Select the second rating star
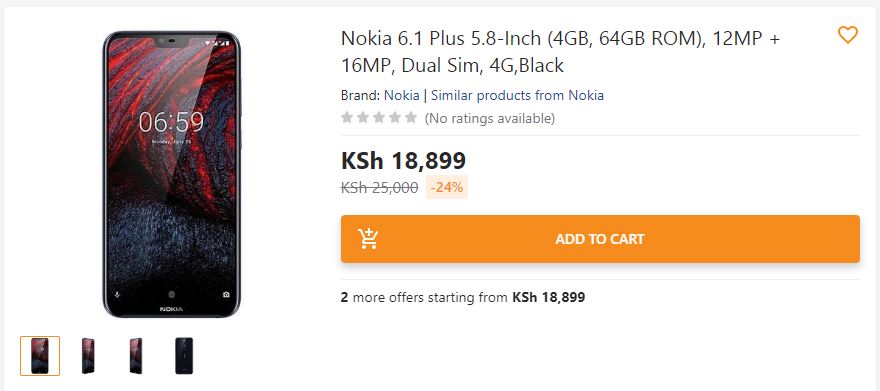Screen dimensions: 880x391 pos(363,118)
